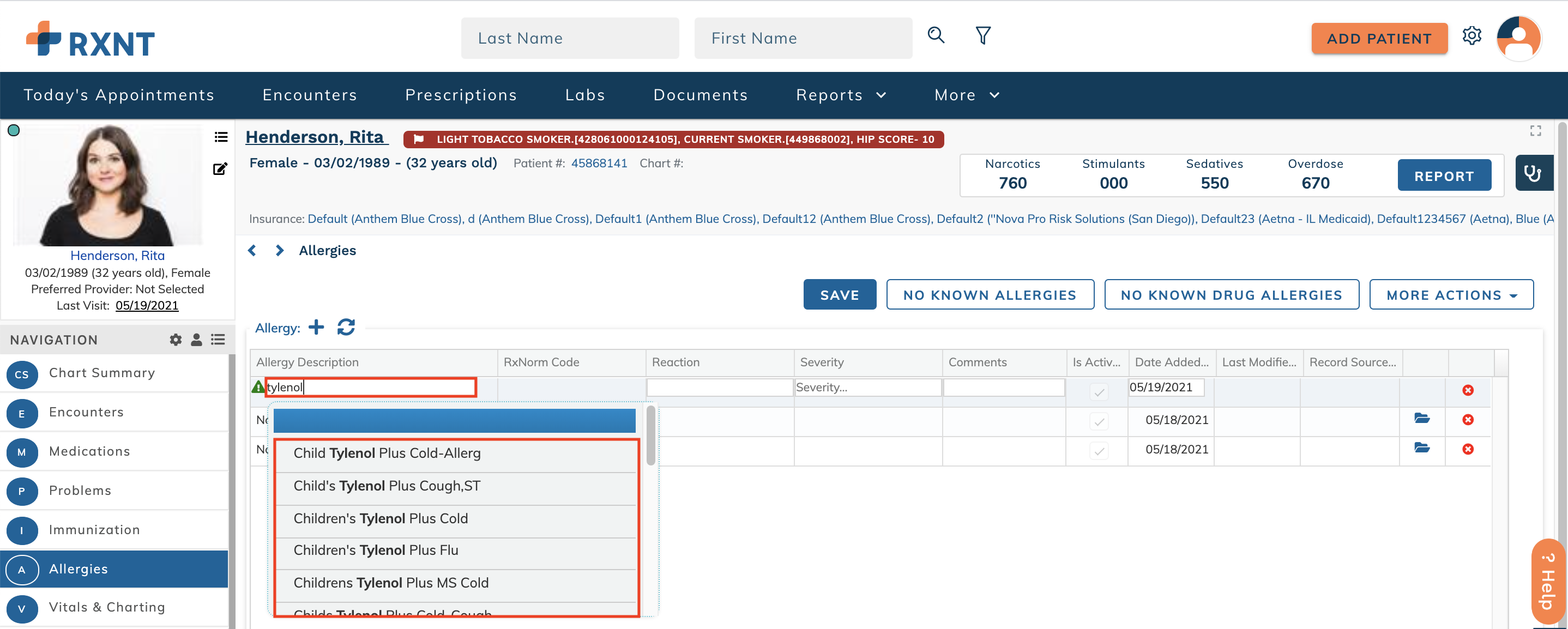Toggle Is Active checkbox for 05/19/2021 row
The height and width of the screenshot is (629, 1568).
click(1099, 392)
